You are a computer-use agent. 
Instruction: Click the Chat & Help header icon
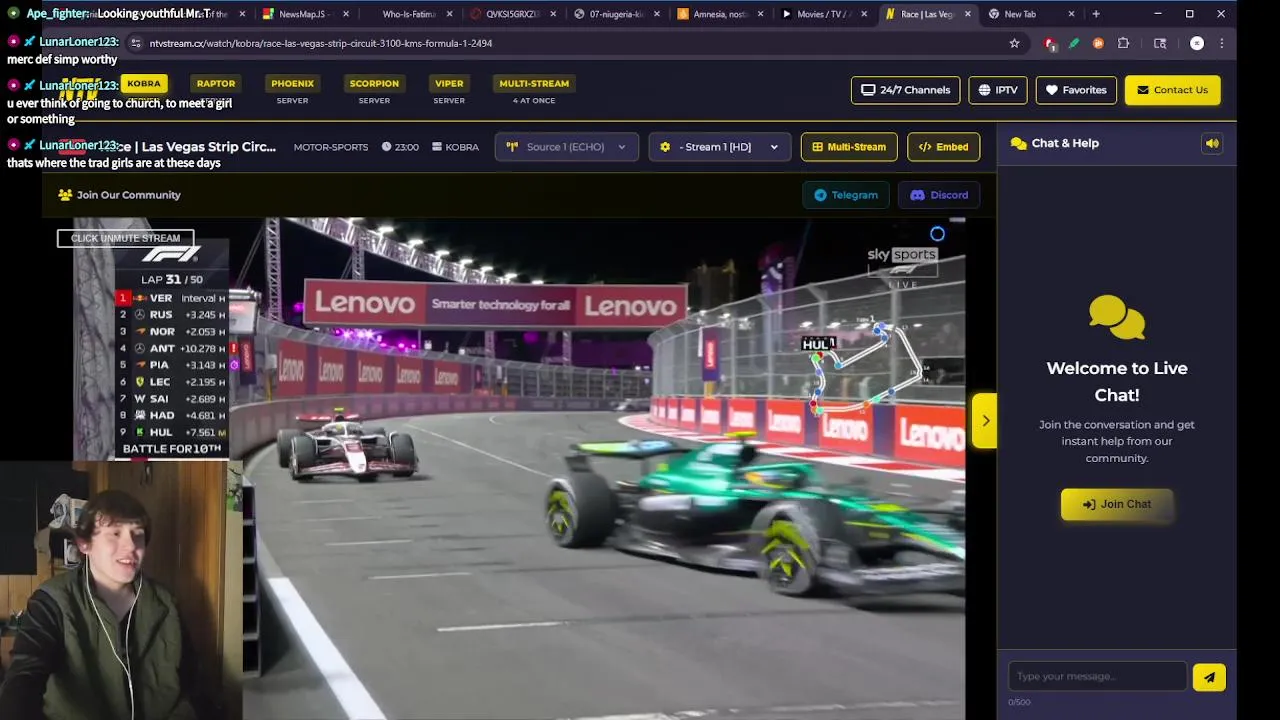(1019, 144)
